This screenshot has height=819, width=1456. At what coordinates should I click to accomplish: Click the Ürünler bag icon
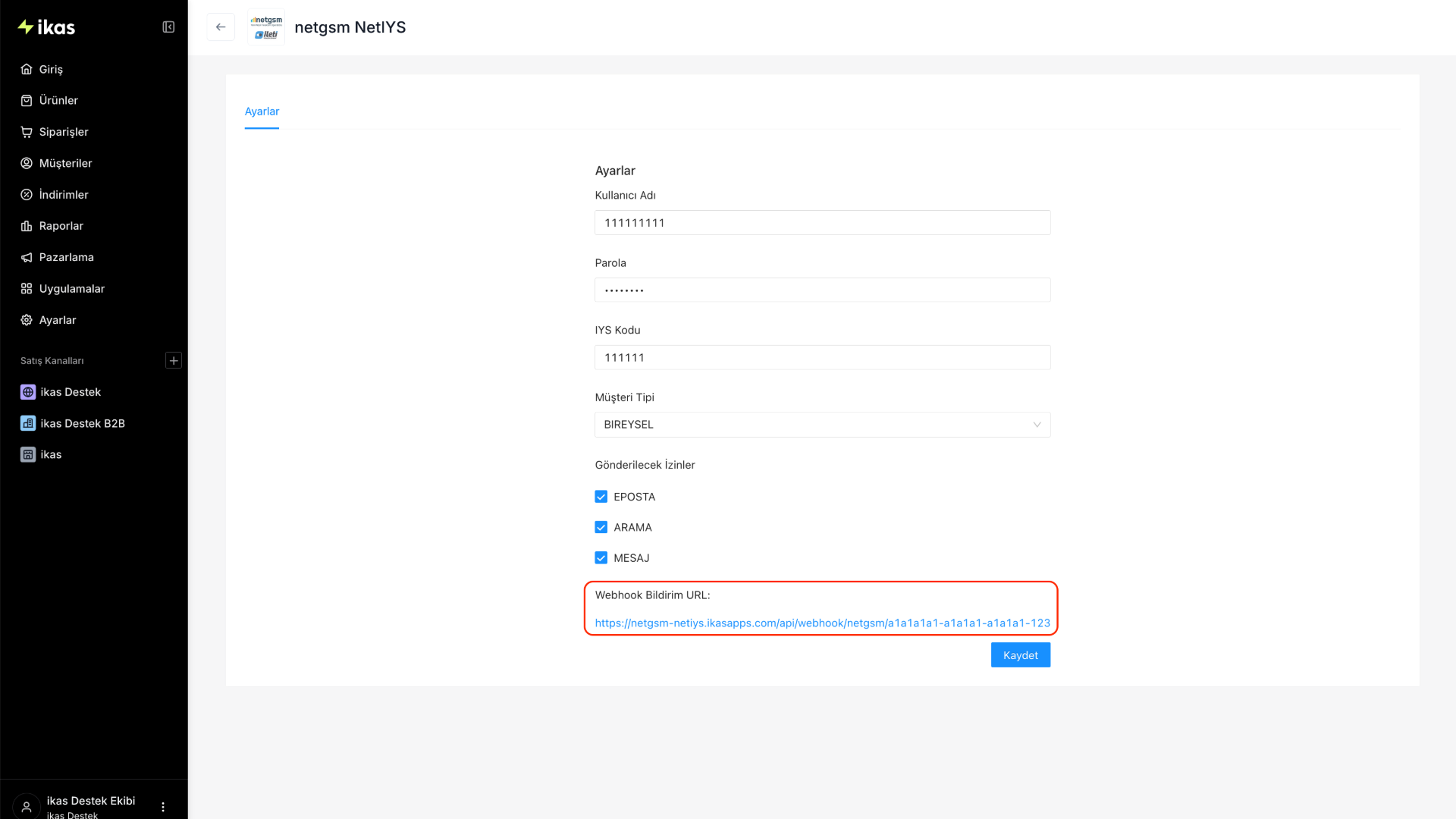point(27,100)
